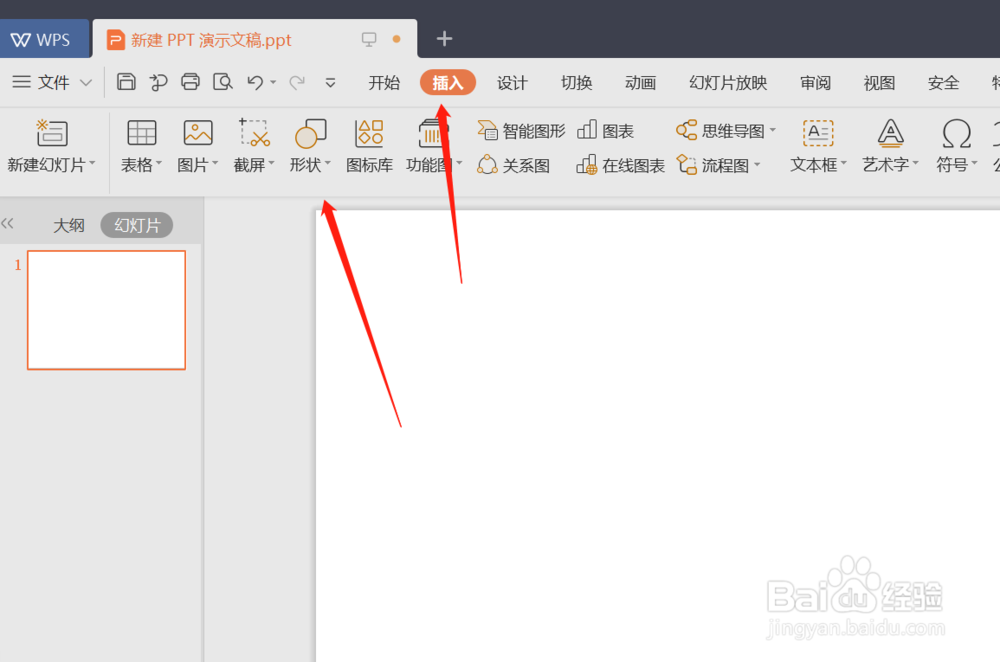Screen dimensions: 1000x662
Task: Click the Print icon
Action: click(190, 82)
